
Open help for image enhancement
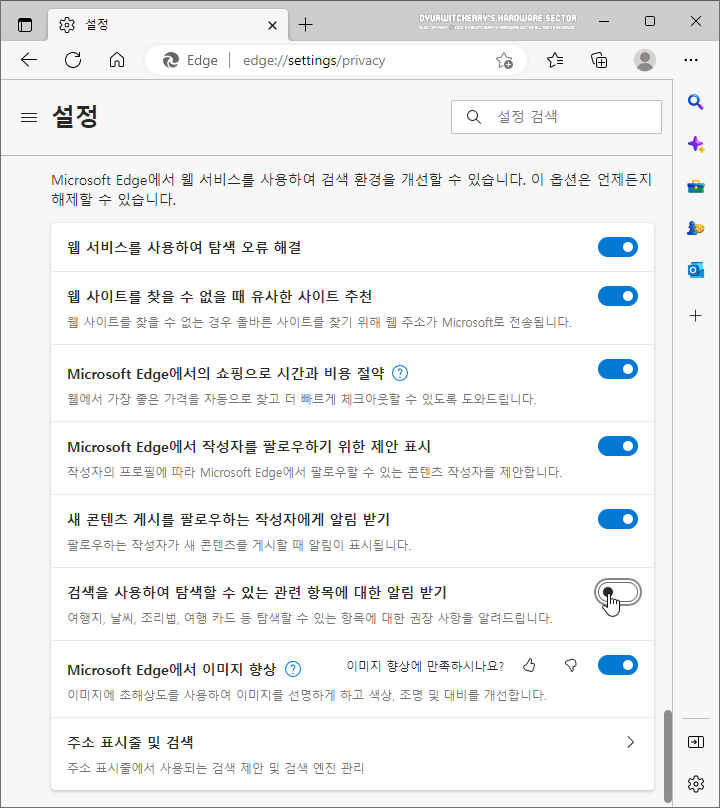293,669
